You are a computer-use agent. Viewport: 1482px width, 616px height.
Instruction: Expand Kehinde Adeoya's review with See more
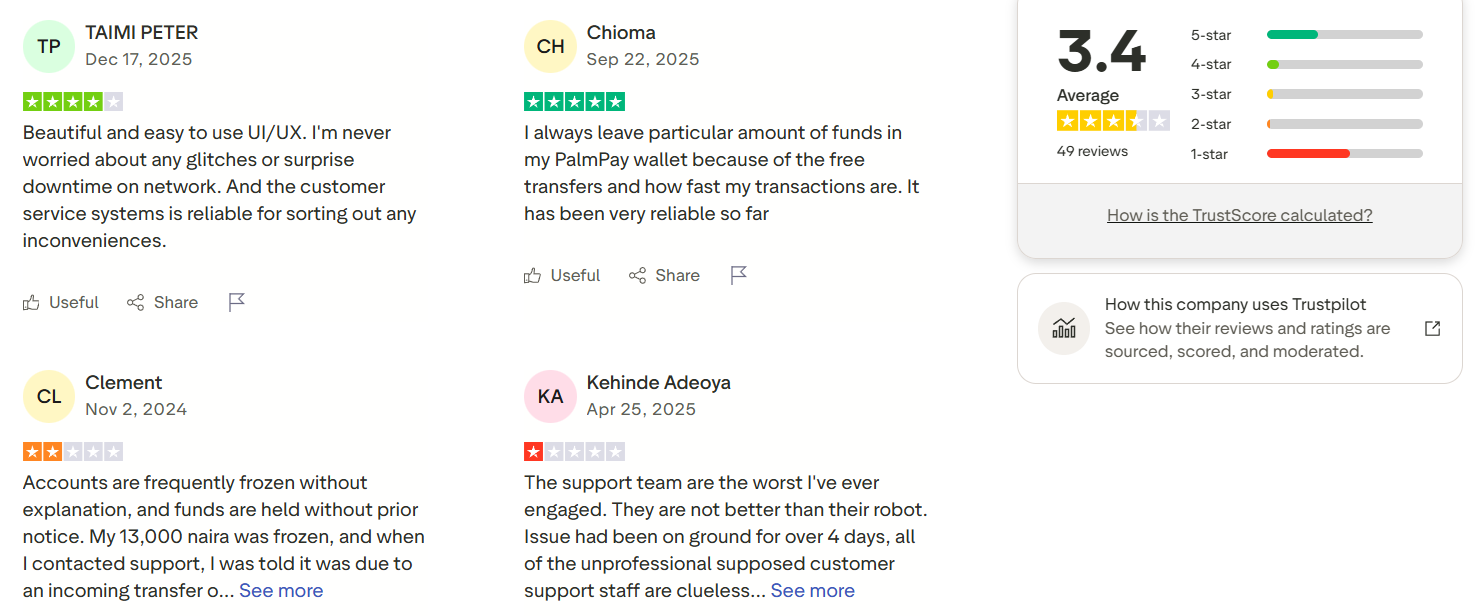tap(812, 590)
